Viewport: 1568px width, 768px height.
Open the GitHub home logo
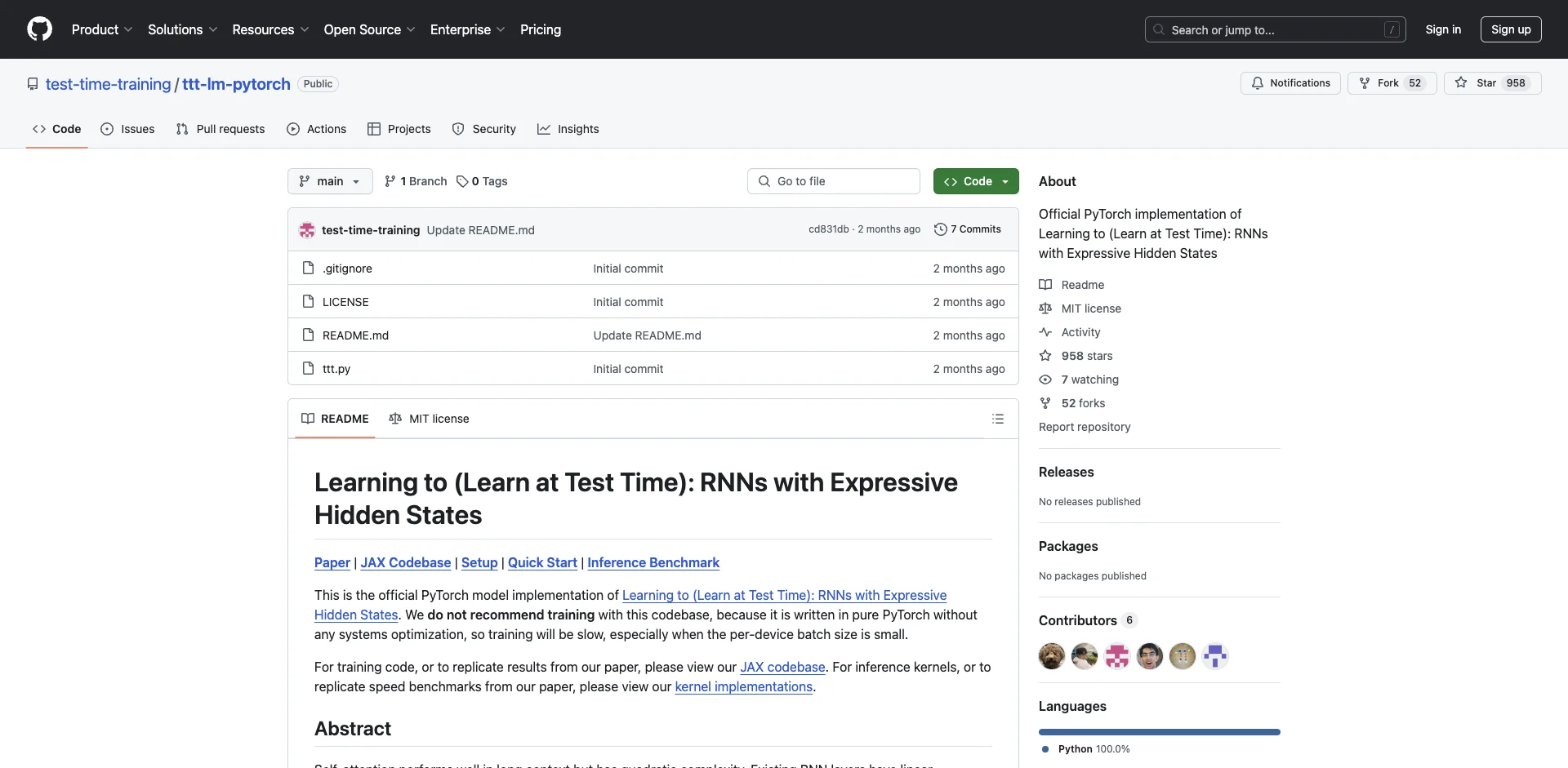click(x=39, y=29)
